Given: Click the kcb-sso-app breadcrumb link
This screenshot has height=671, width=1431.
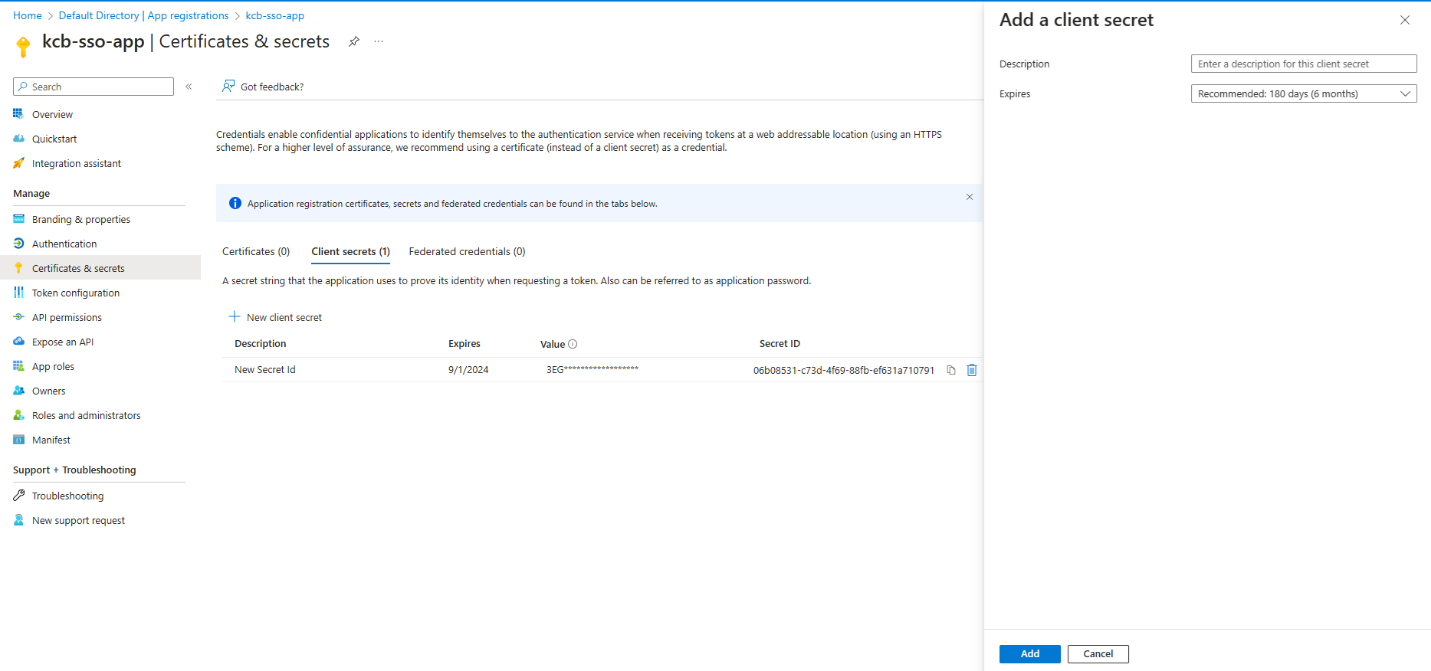Looking at the screenshot, I should [275, 16].
